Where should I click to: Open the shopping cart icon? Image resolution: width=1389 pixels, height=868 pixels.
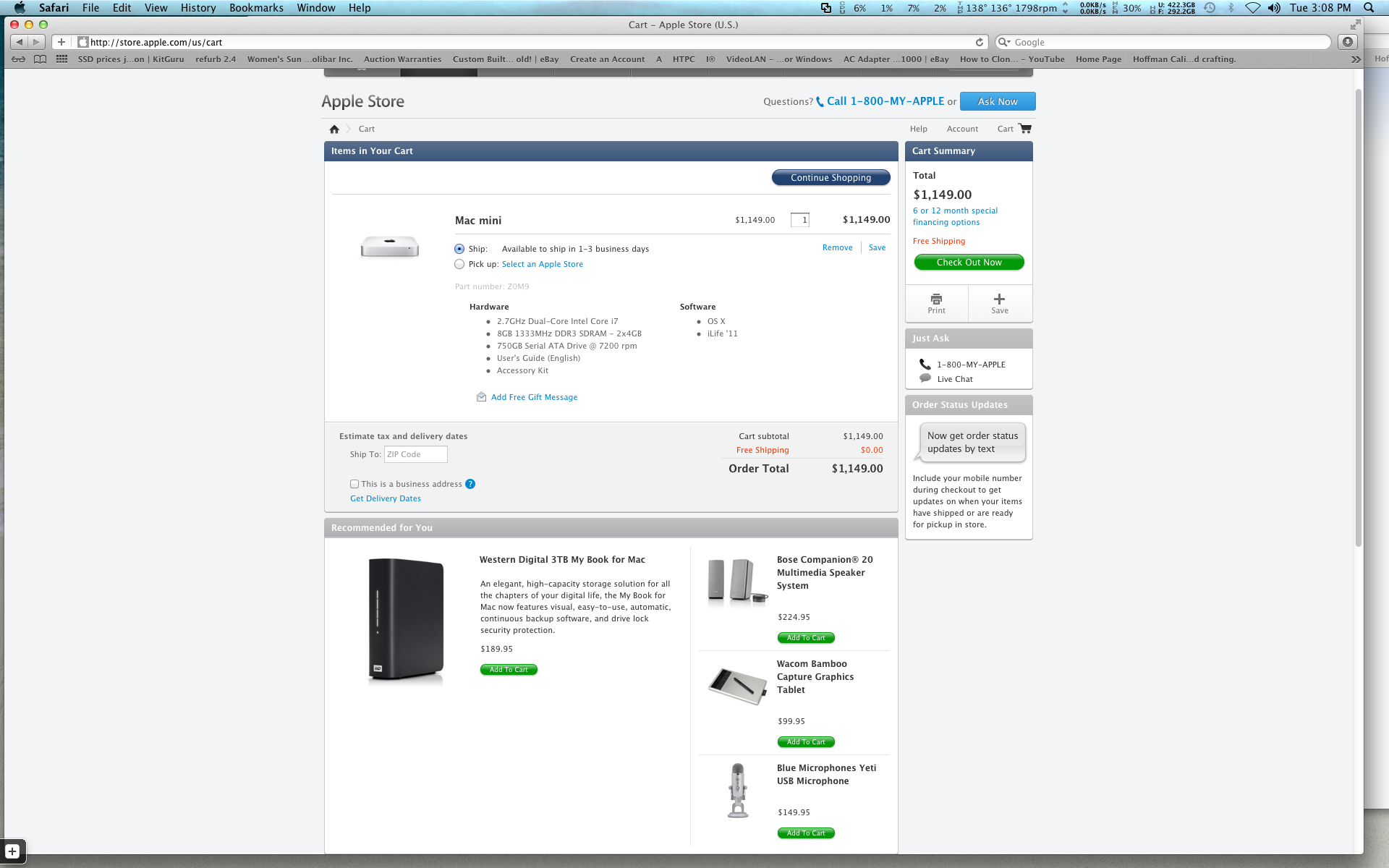click(x=1024, y=129)
